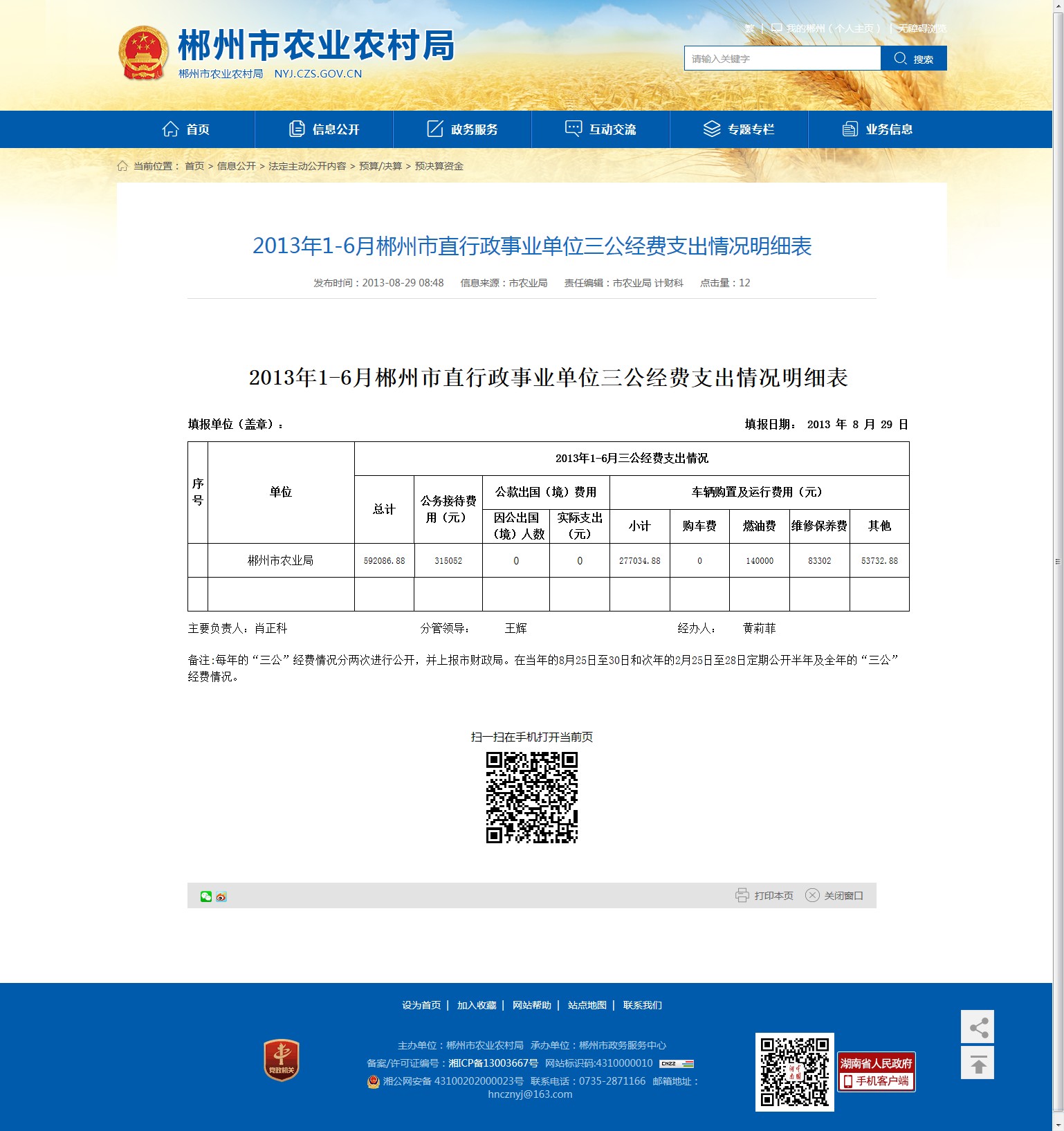Click the 郴州市农业局 table cell

coord(281,560)
